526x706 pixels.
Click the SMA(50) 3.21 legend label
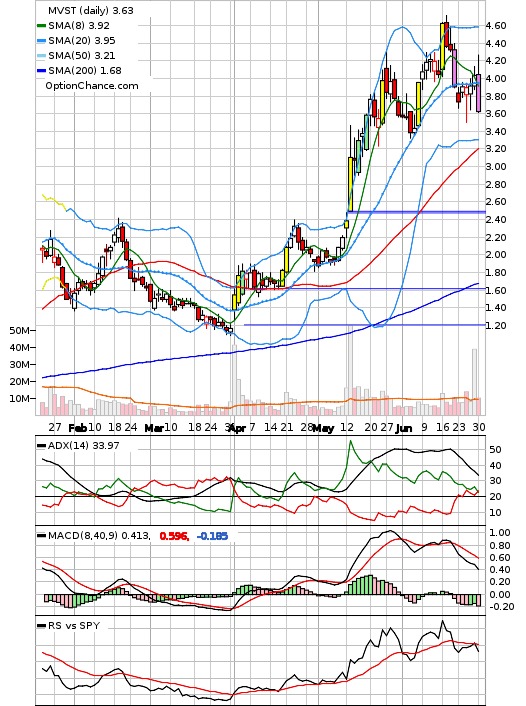click(82, 56)
